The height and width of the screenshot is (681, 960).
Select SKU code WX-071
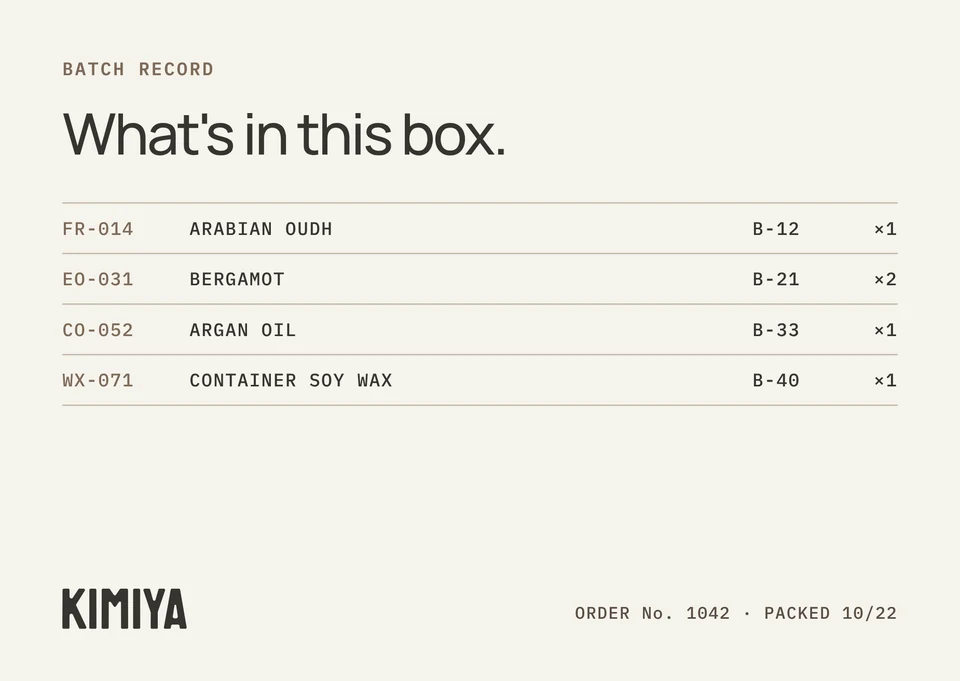pyautogui.click(x=98, y=380)
